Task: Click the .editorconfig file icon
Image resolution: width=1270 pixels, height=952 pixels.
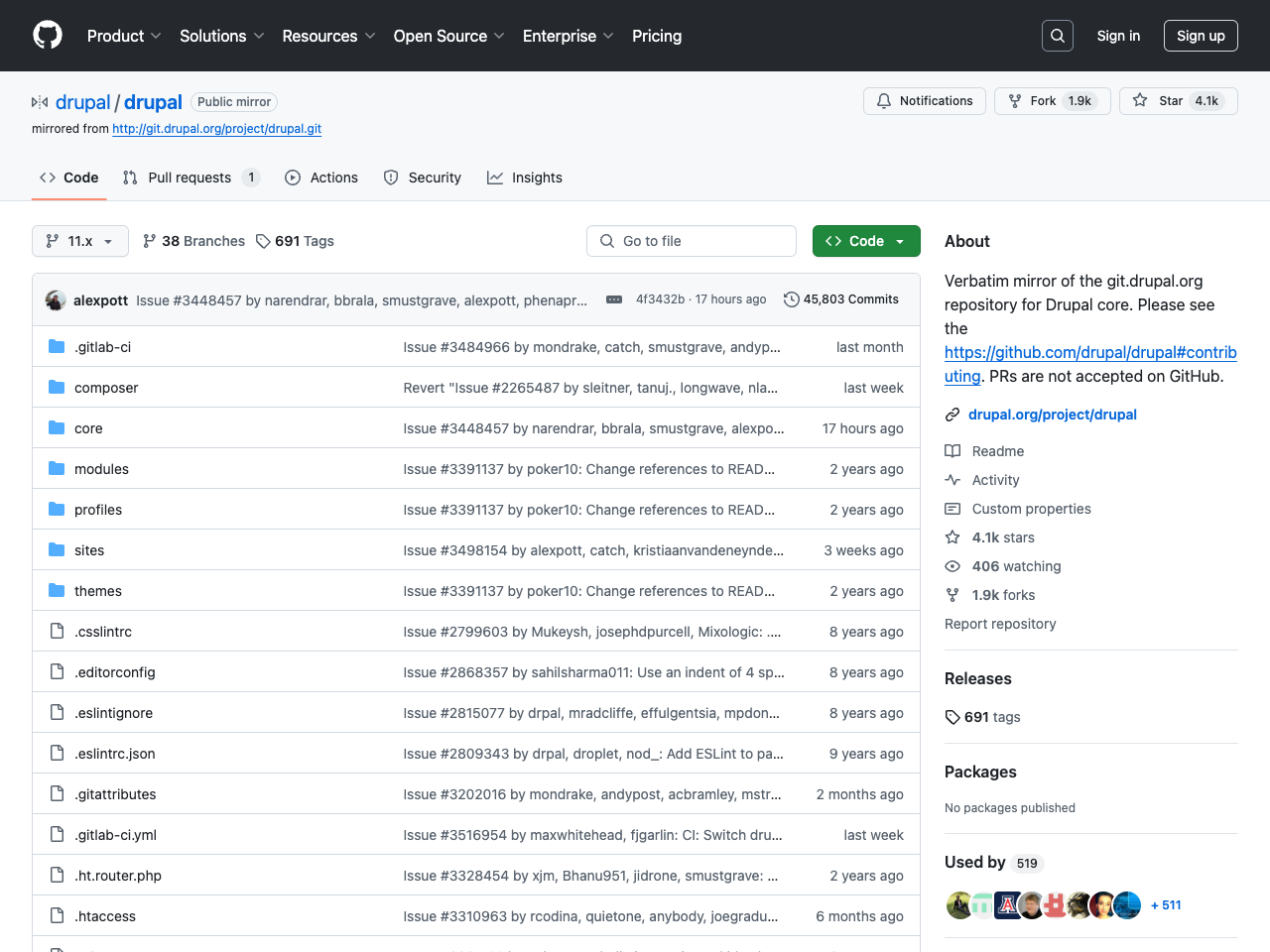Action: click(57, 672)
